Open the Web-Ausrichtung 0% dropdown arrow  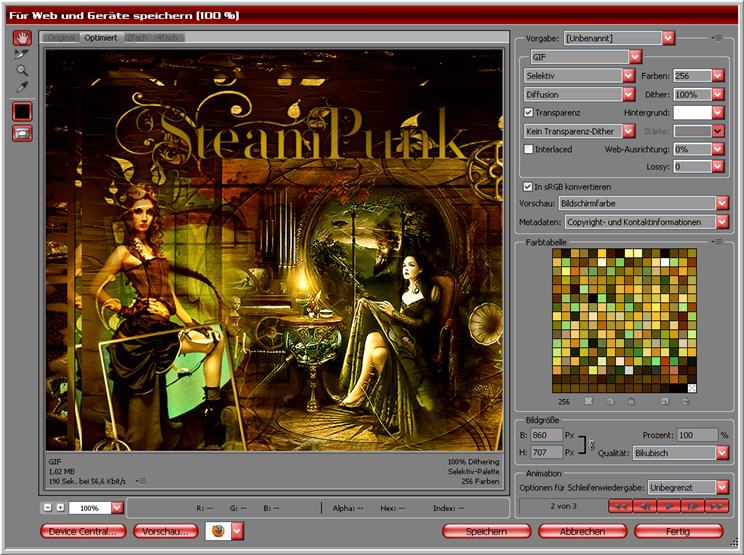[718, 149]
